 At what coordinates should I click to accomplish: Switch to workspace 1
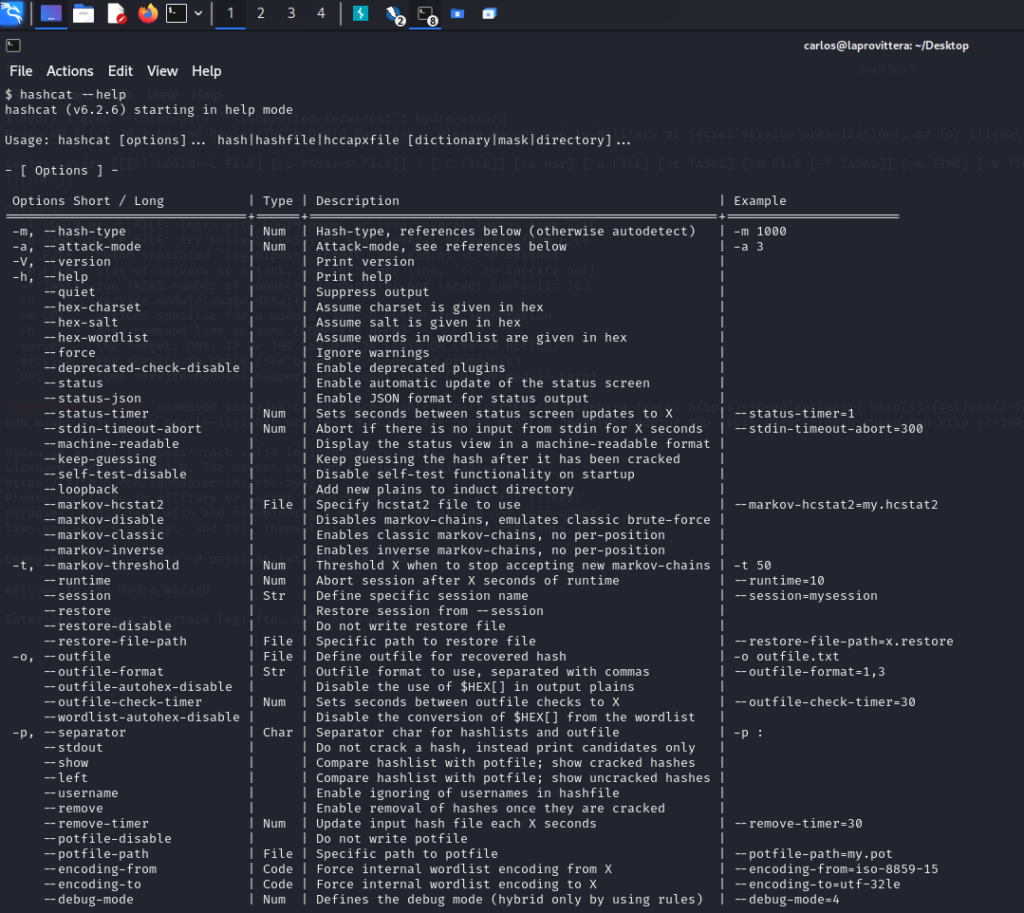pyautogui.click(x=231, y=14)
